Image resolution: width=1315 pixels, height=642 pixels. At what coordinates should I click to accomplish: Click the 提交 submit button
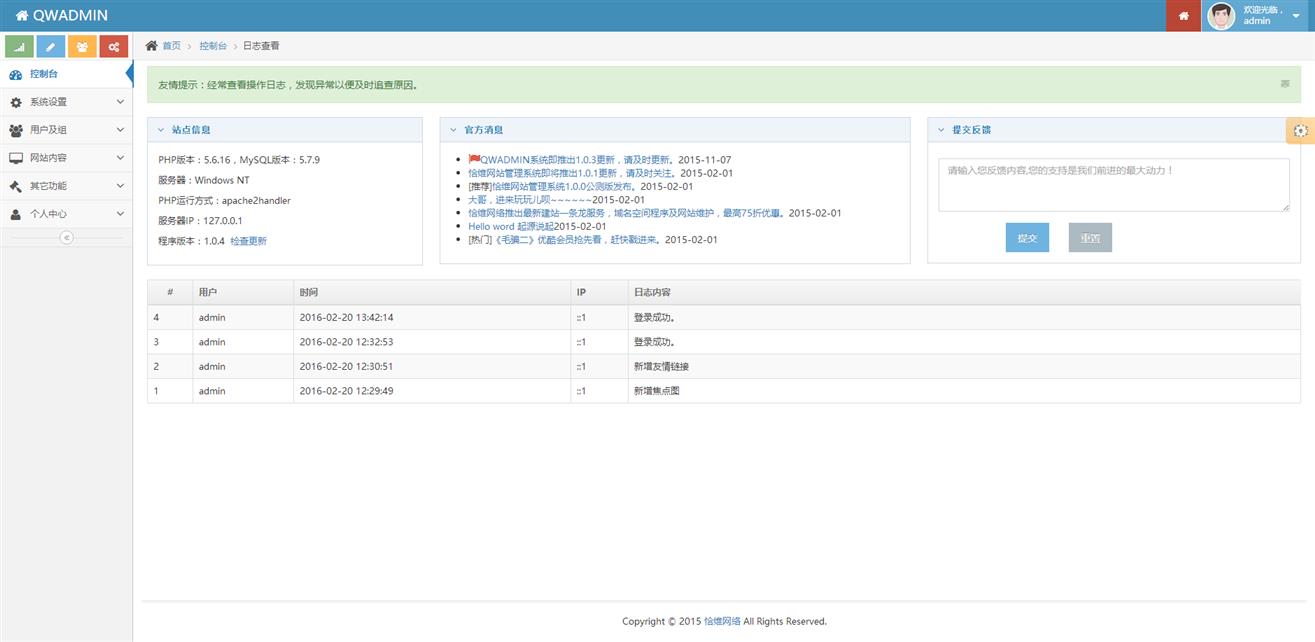coord(1027,238)
